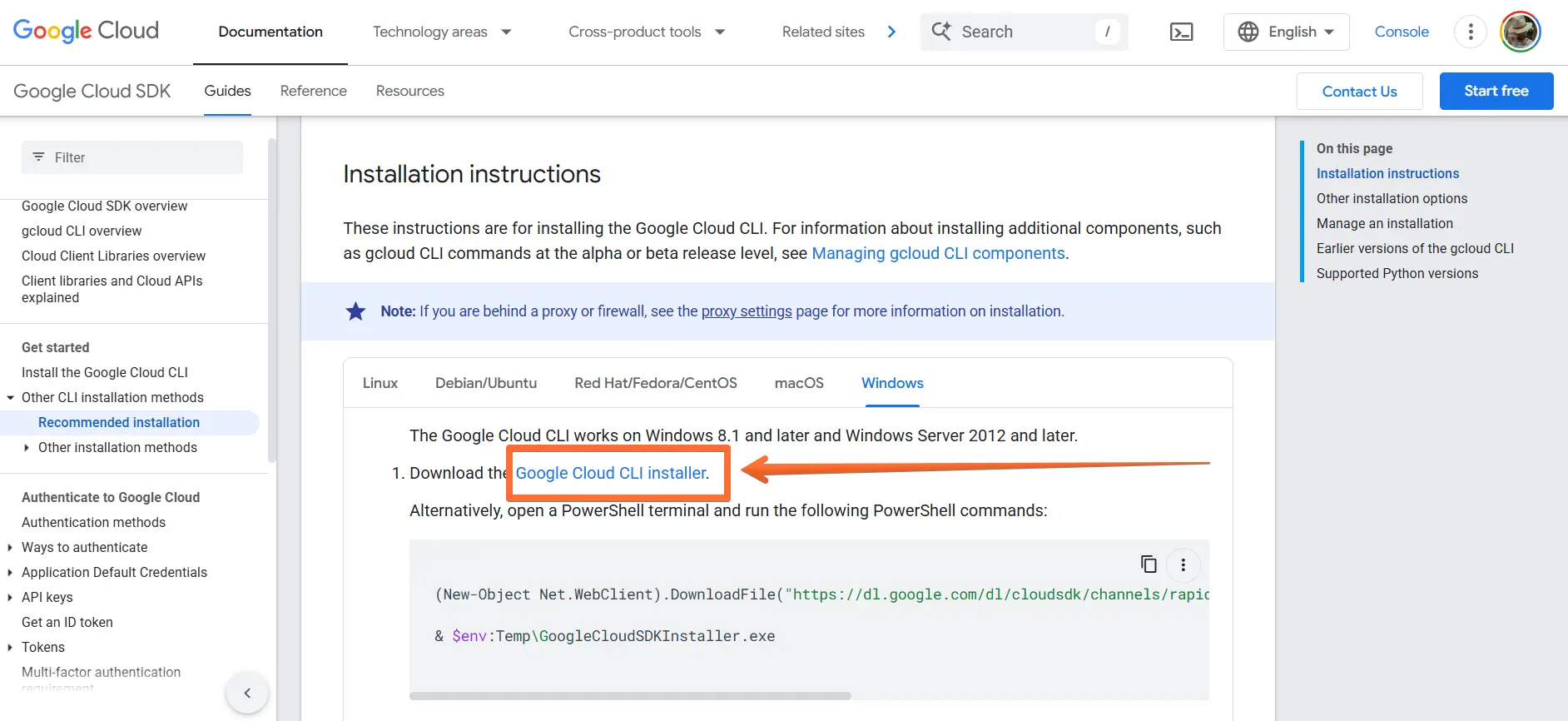The image size is (1568, 721).
Task: Open gcloud CLI overview
Action: pyautogui.click(x=82, y=231)
